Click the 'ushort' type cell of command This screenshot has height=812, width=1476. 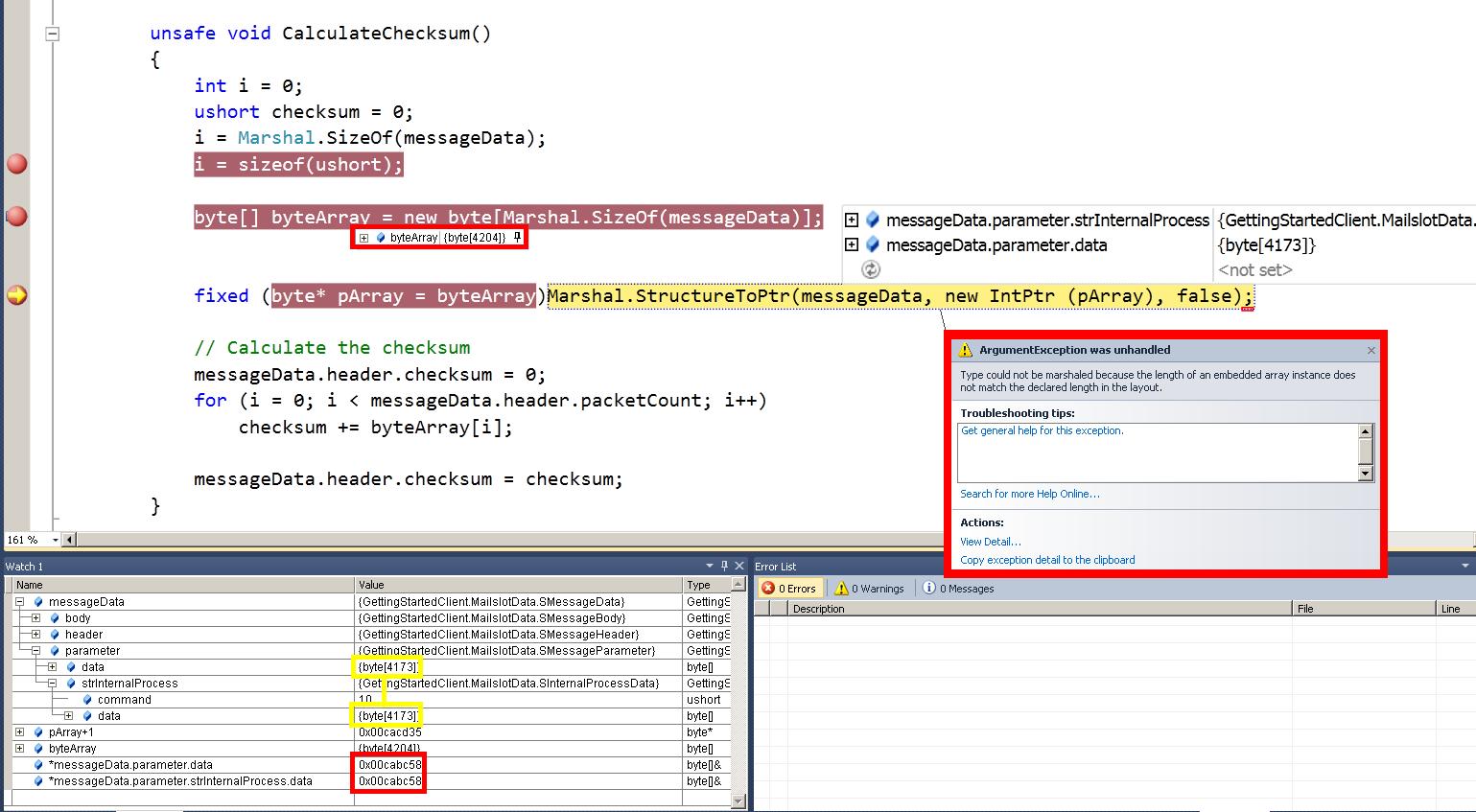707,700
